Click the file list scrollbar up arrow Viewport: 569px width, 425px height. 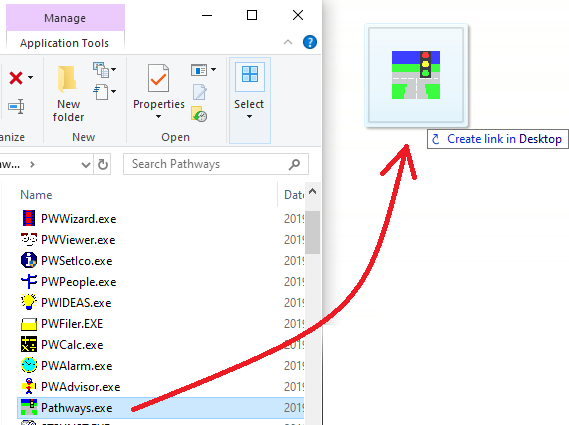tap(312, 192)
